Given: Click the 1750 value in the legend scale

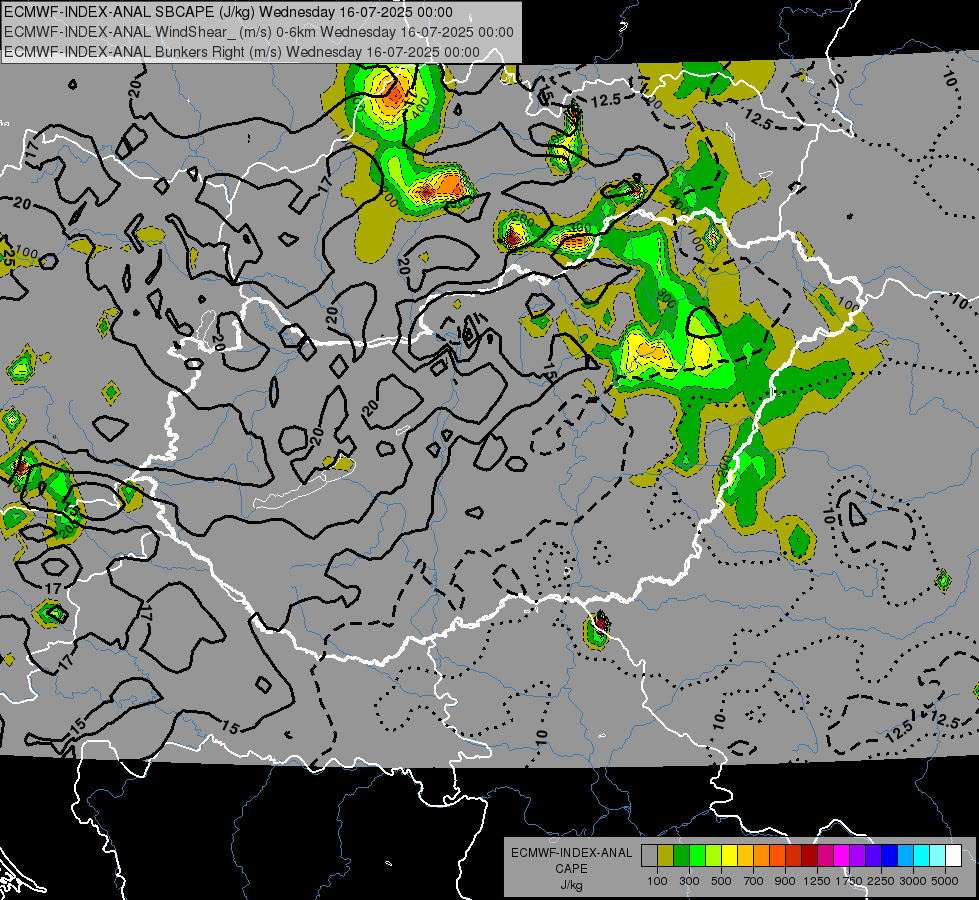Looking at the screenshot, I should (x=849, y=881).
